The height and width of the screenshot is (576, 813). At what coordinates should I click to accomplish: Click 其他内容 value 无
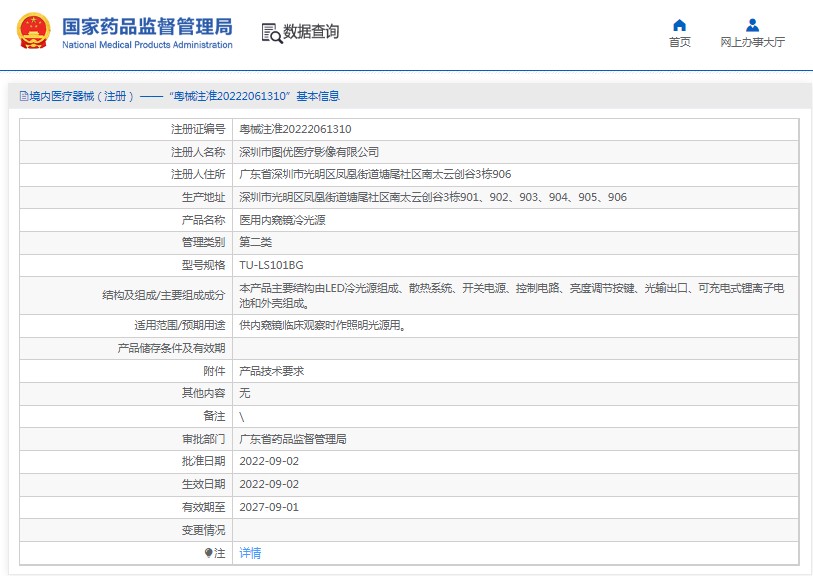click(244, 394)
